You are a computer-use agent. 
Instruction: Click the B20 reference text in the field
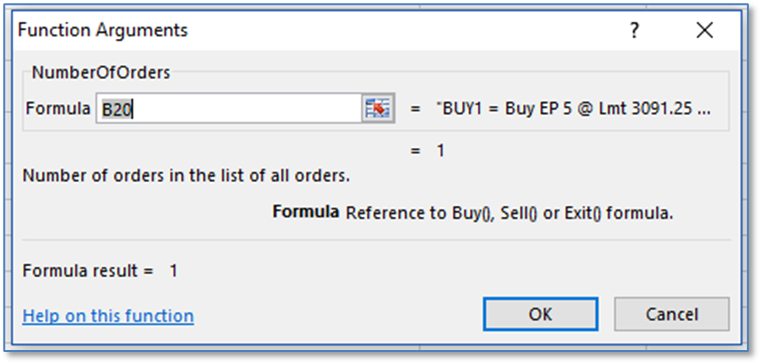[x=116, y=110]
